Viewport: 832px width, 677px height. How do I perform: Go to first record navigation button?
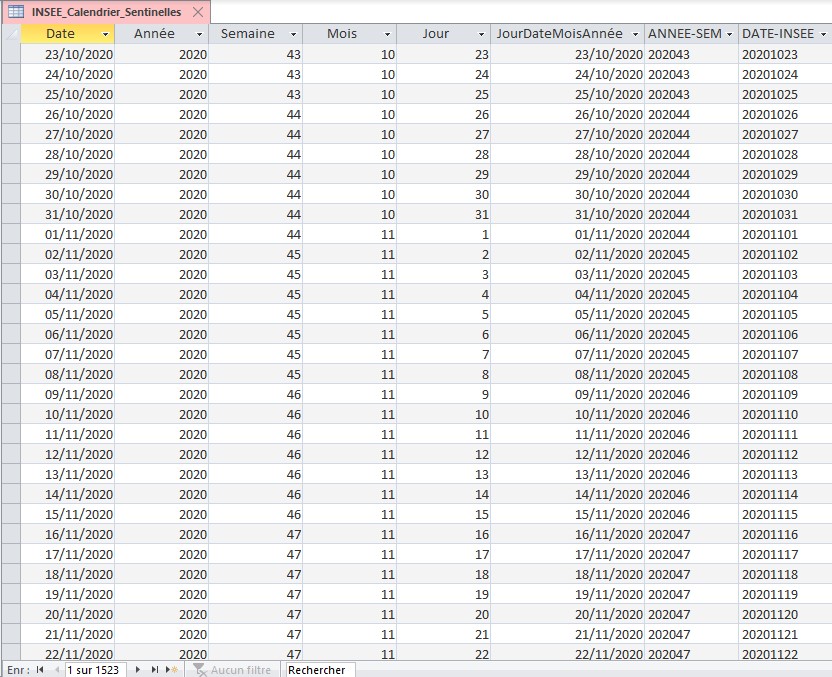40,670
